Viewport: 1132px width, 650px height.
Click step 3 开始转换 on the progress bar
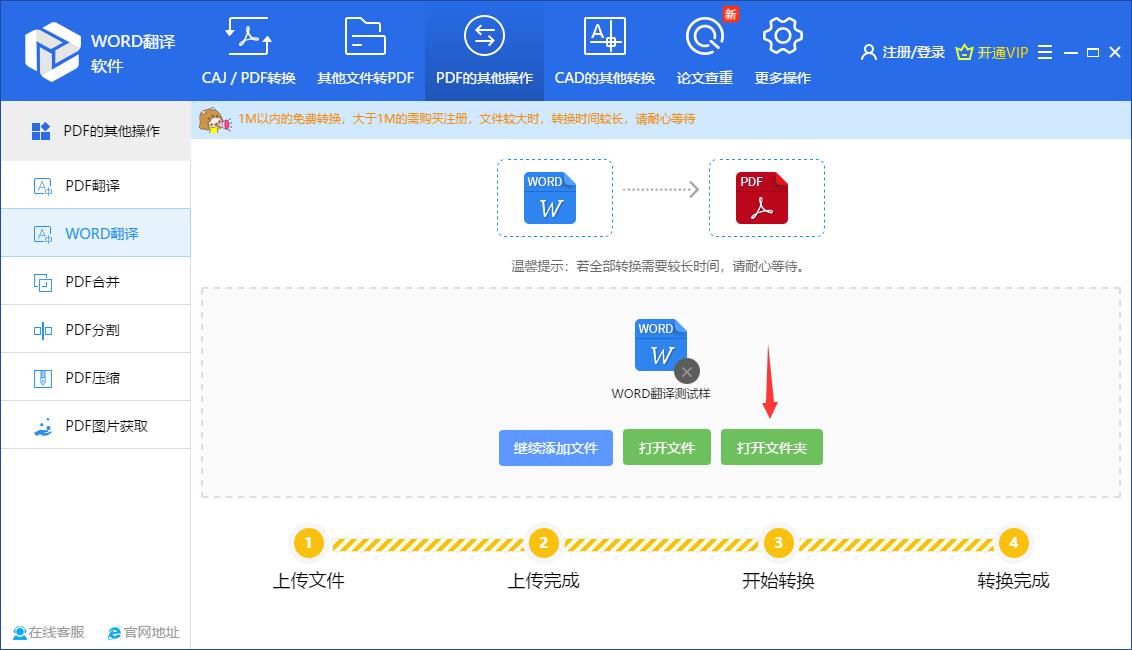point(778,543)
